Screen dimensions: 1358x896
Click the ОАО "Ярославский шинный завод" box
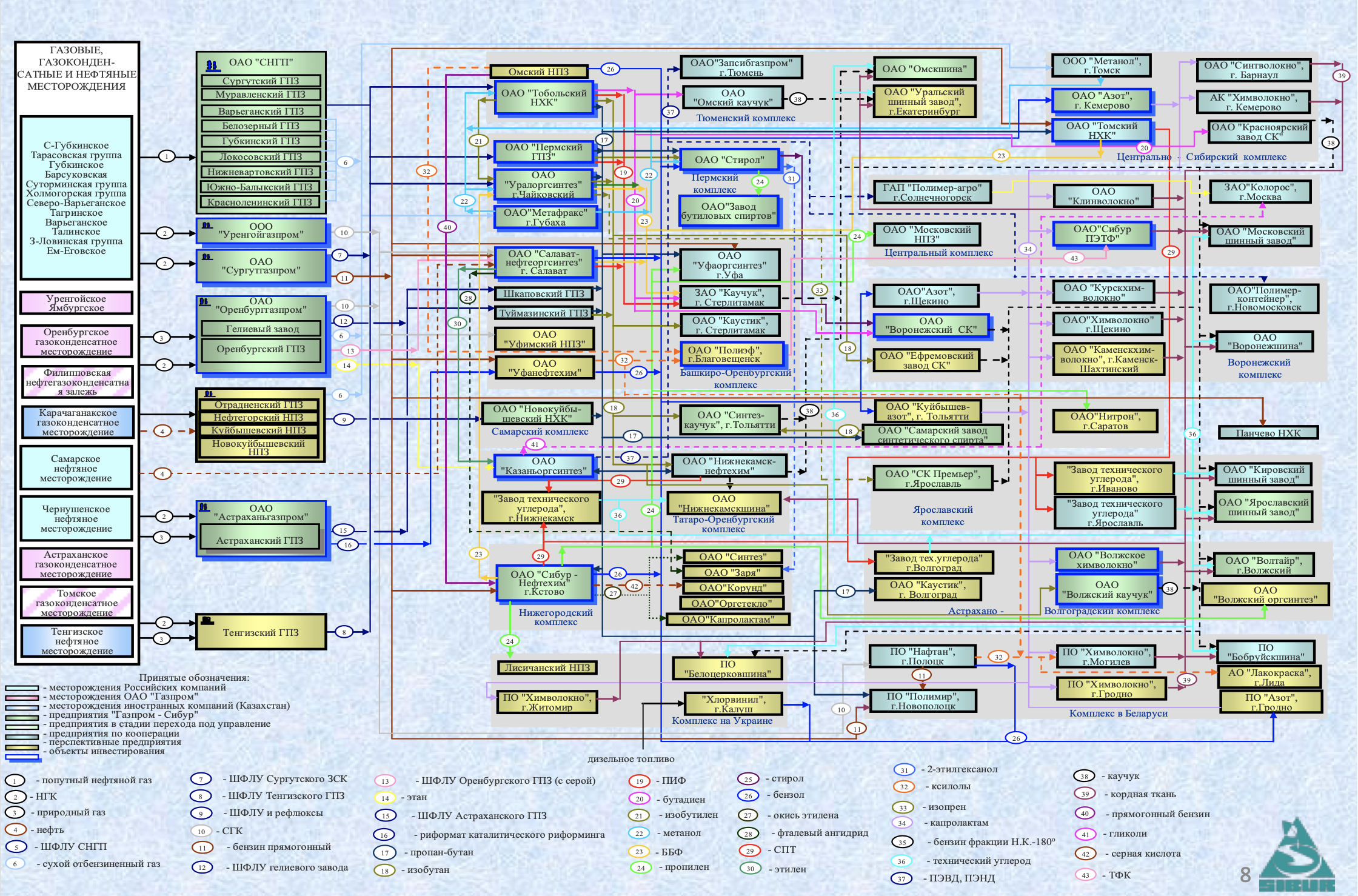click(x=1263, y=507)
